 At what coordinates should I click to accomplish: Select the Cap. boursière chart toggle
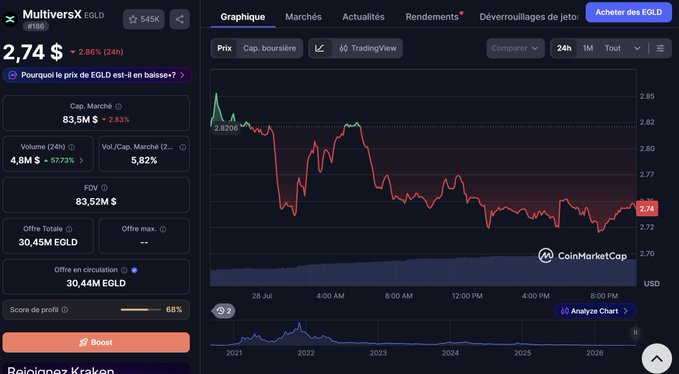click(x=269, y=48)
